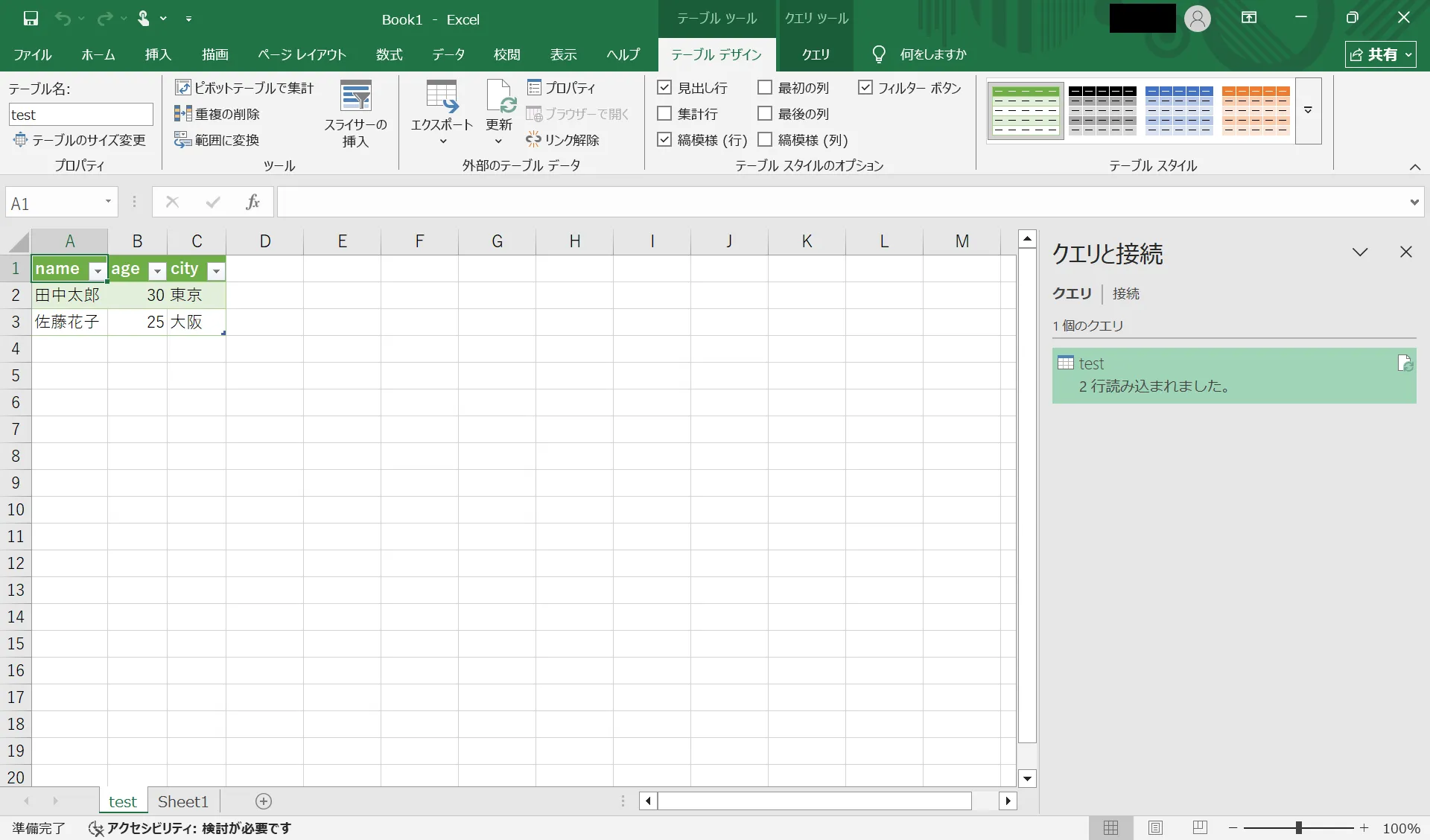Click refresh icon on test query
This screenshot has width=1430, height=840.
click(x=1405, y=363)
